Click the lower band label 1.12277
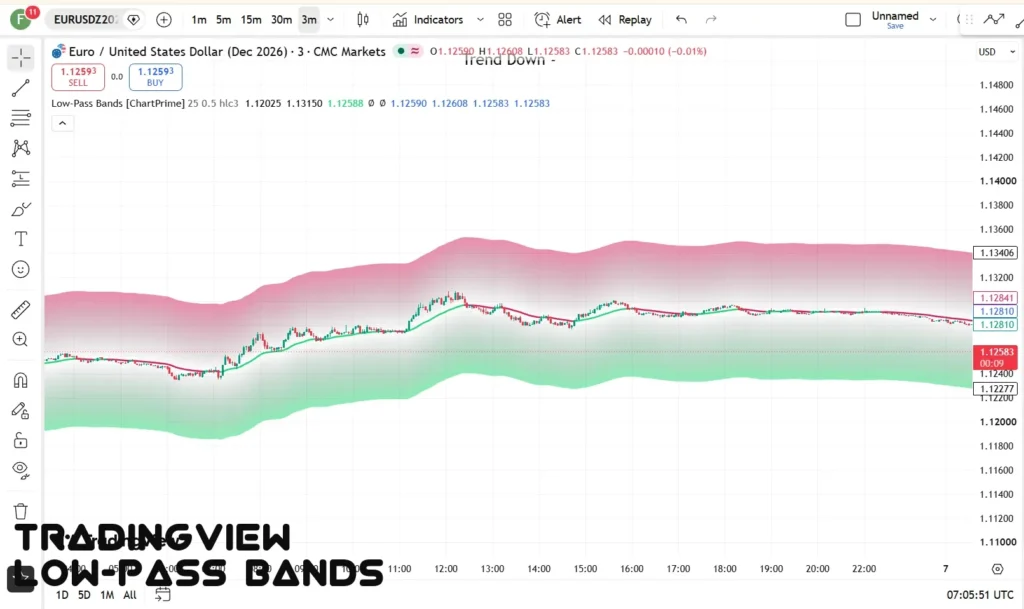1024x609 pixels. [995, 388]
